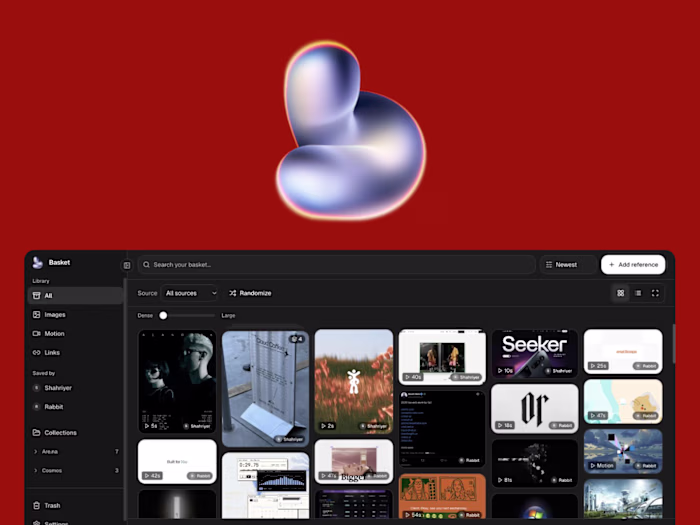Click the 4-item stack badge on signpost photo
This screenshot has width=700, height=525.
point(297,339)
